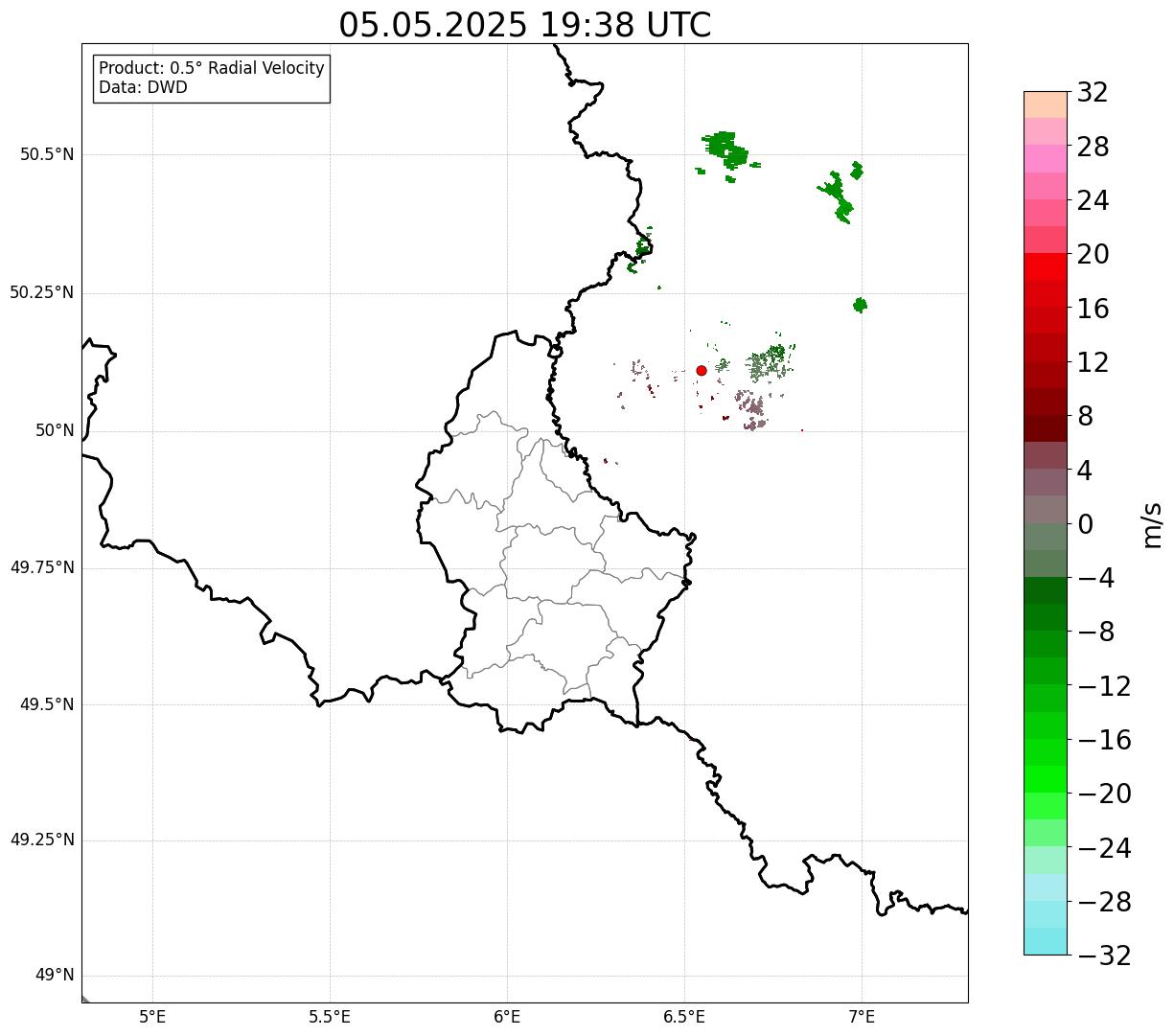Viewport: 1174px width, 1036px height.
Task: Click the "Data: DWD" legend text
Action: [x=143, y=87]
